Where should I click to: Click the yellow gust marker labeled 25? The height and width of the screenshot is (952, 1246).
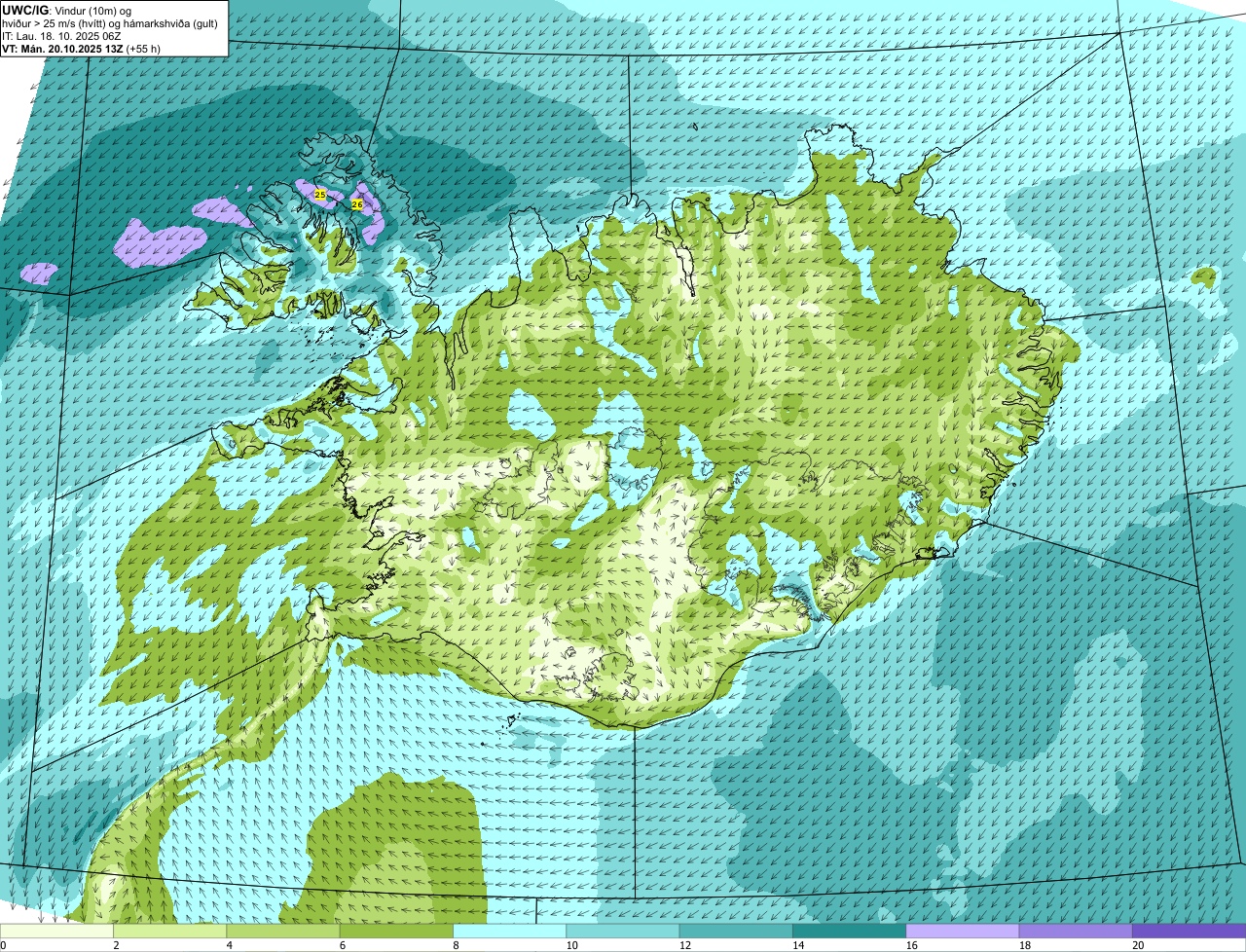(x=320, y=195)
